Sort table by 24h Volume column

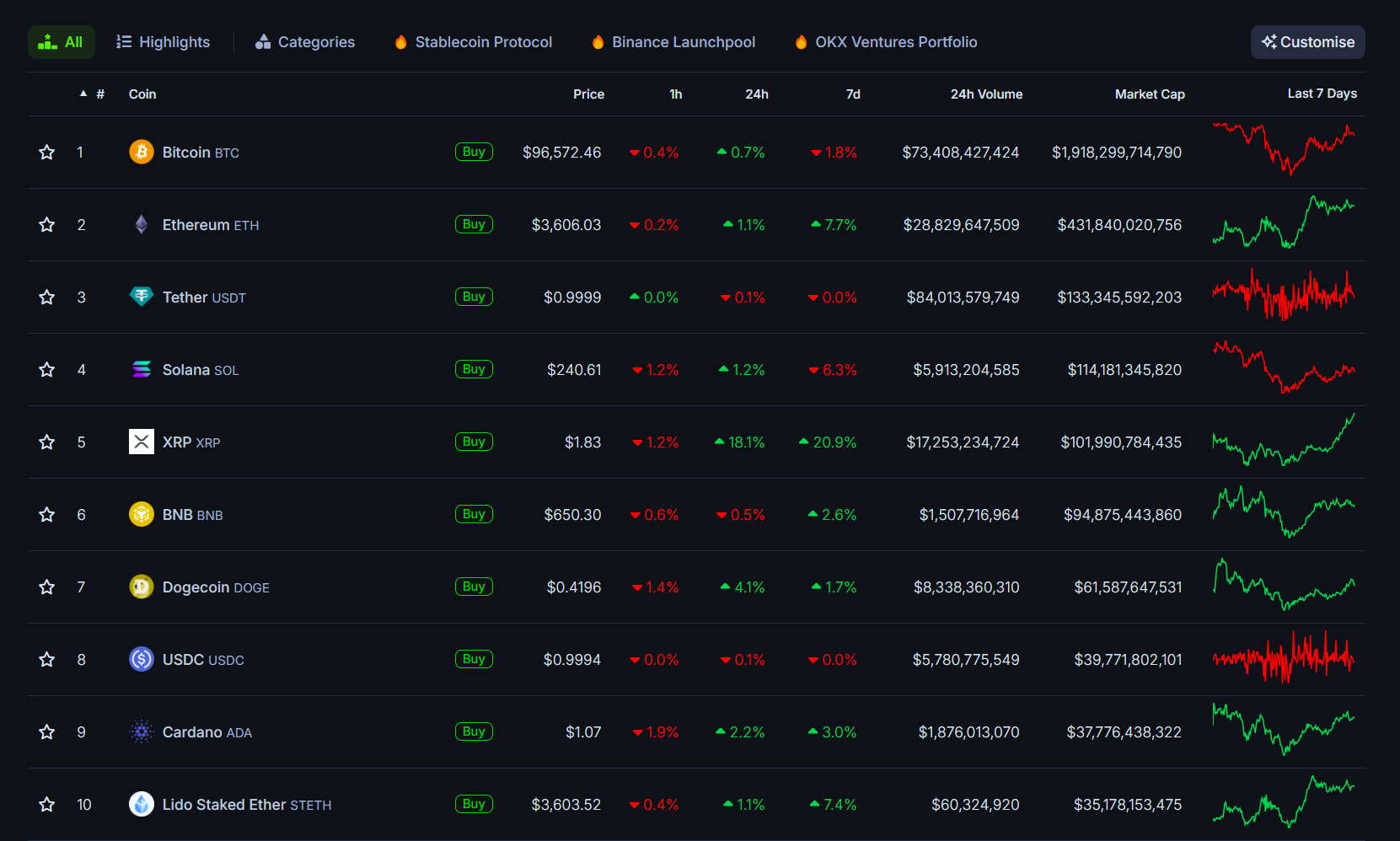click(x=986, y=94)
